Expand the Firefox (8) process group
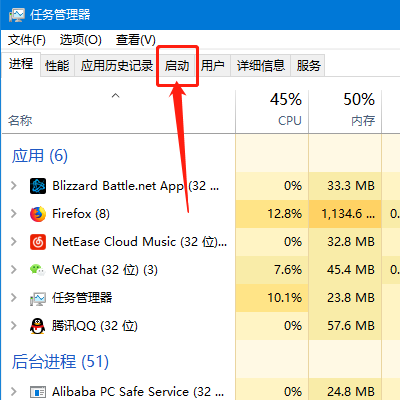 click(x=14, y=214)
